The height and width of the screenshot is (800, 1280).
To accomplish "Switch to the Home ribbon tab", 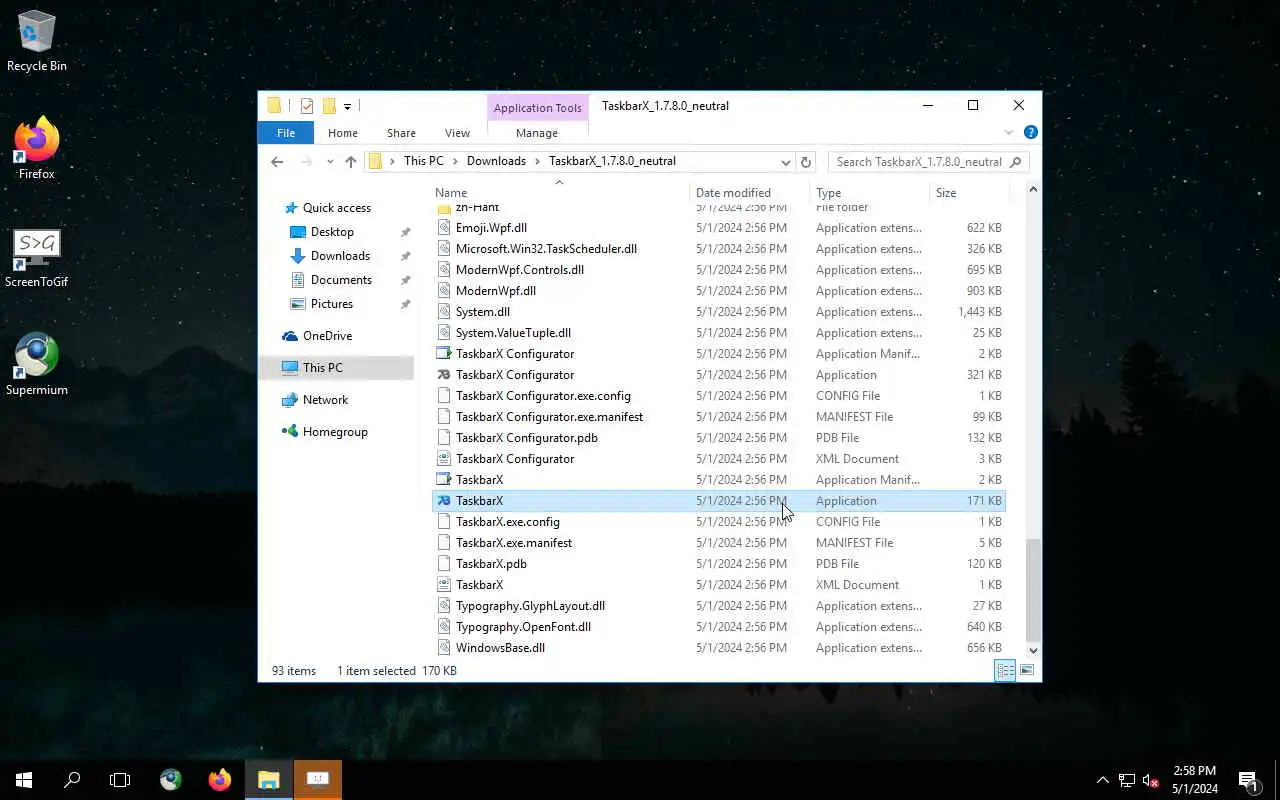I will pyautogui.click(x=342, y=133).
